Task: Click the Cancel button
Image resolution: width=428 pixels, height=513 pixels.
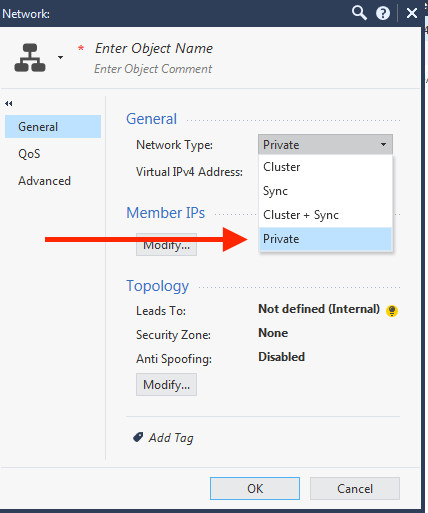Action: pyautogui.click(x=355, y=488)
